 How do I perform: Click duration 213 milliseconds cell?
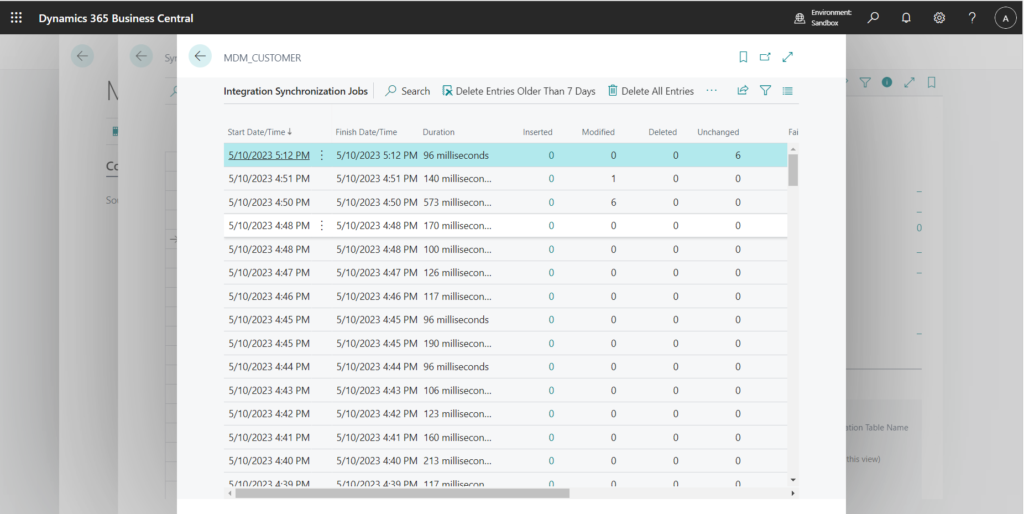(458, 461)
